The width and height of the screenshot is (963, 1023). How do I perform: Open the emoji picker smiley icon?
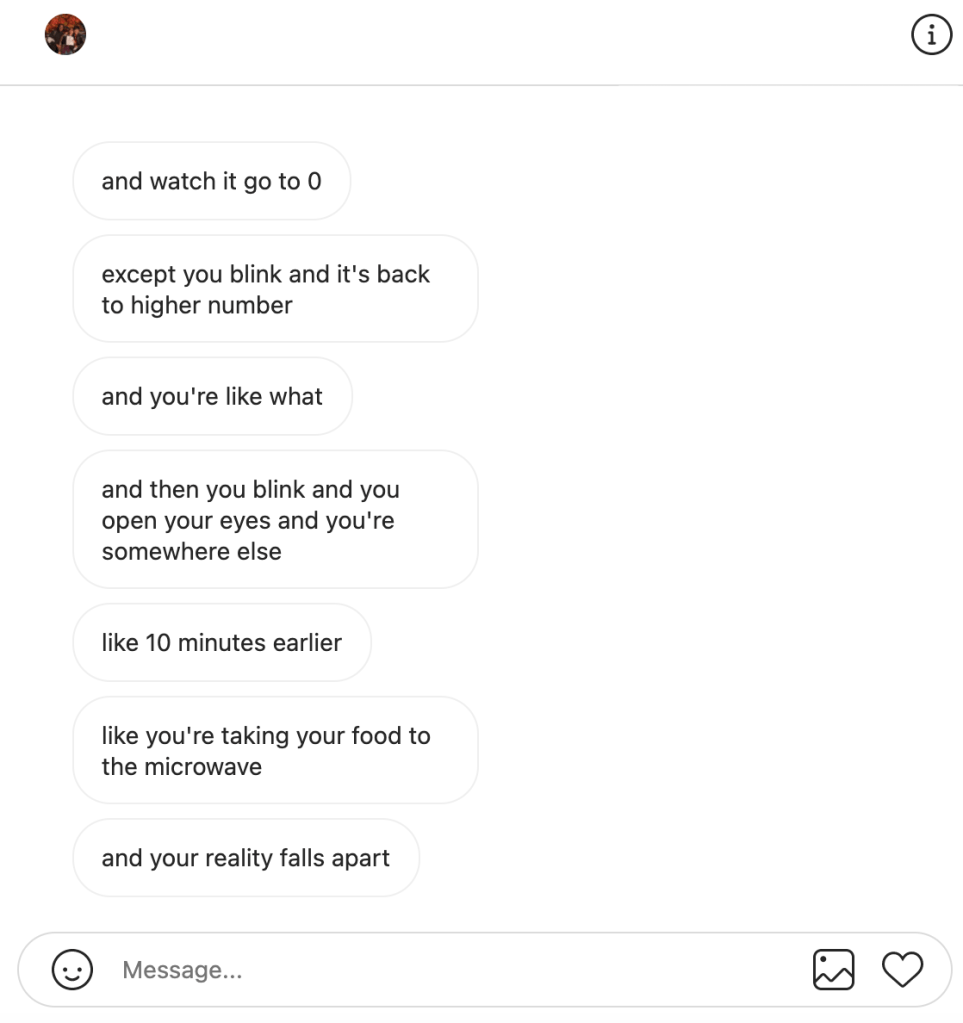coord(72,970)
